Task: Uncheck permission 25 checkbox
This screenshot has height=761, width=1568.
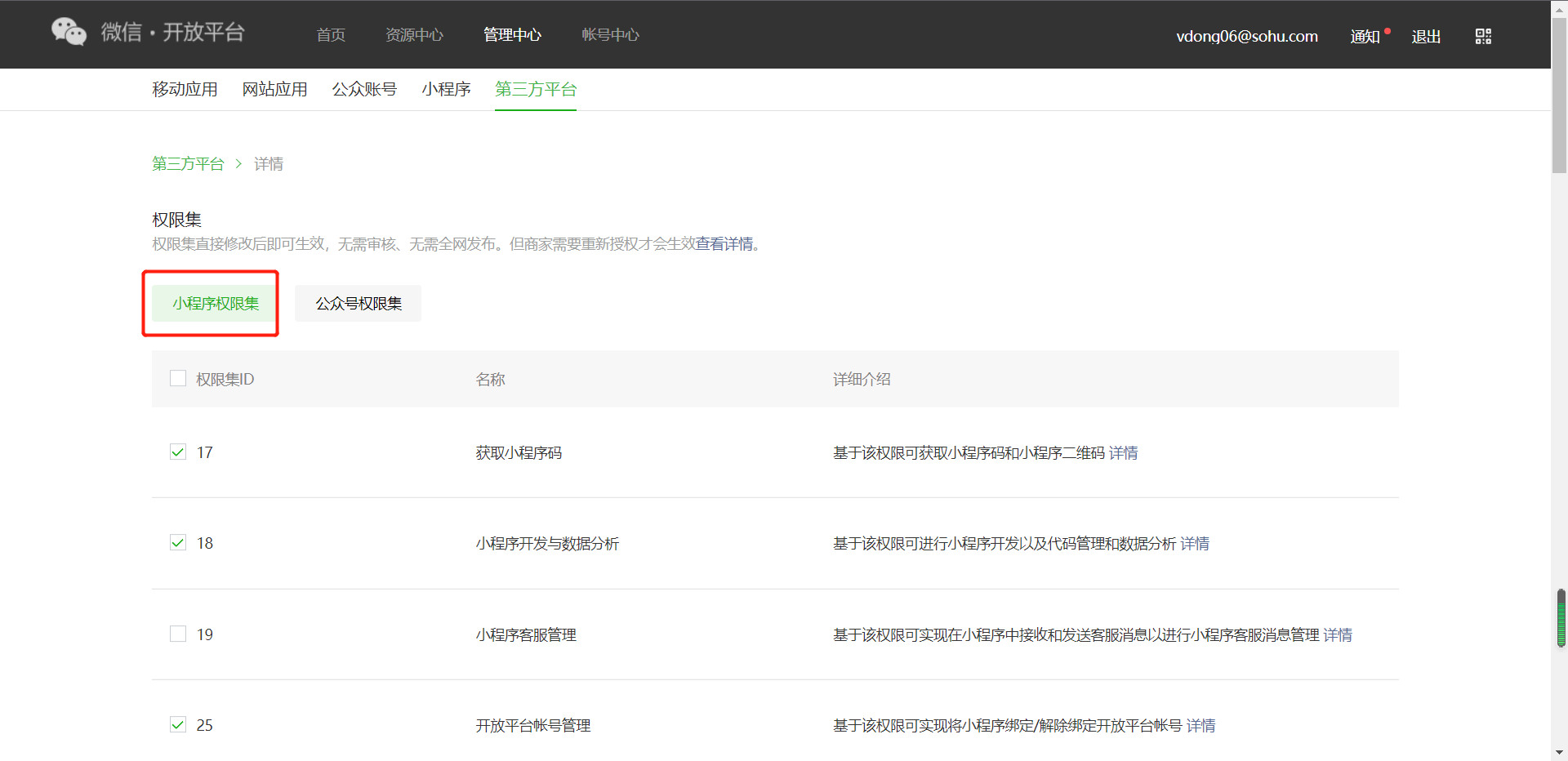Action: (x=178, y=724)
